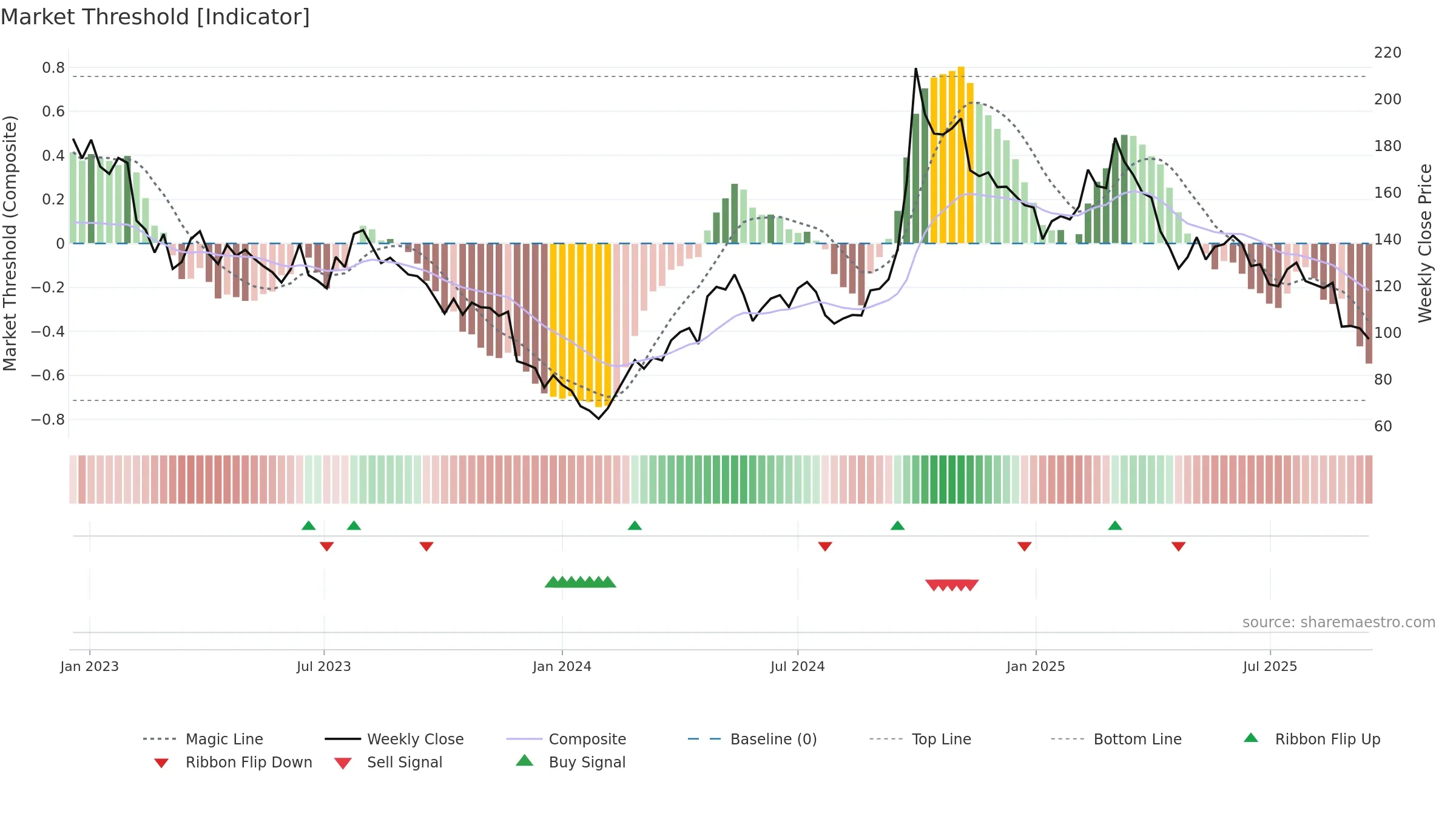Click the 180 price axis tick
1456x819 pixels.
[x=1388, y=146]
